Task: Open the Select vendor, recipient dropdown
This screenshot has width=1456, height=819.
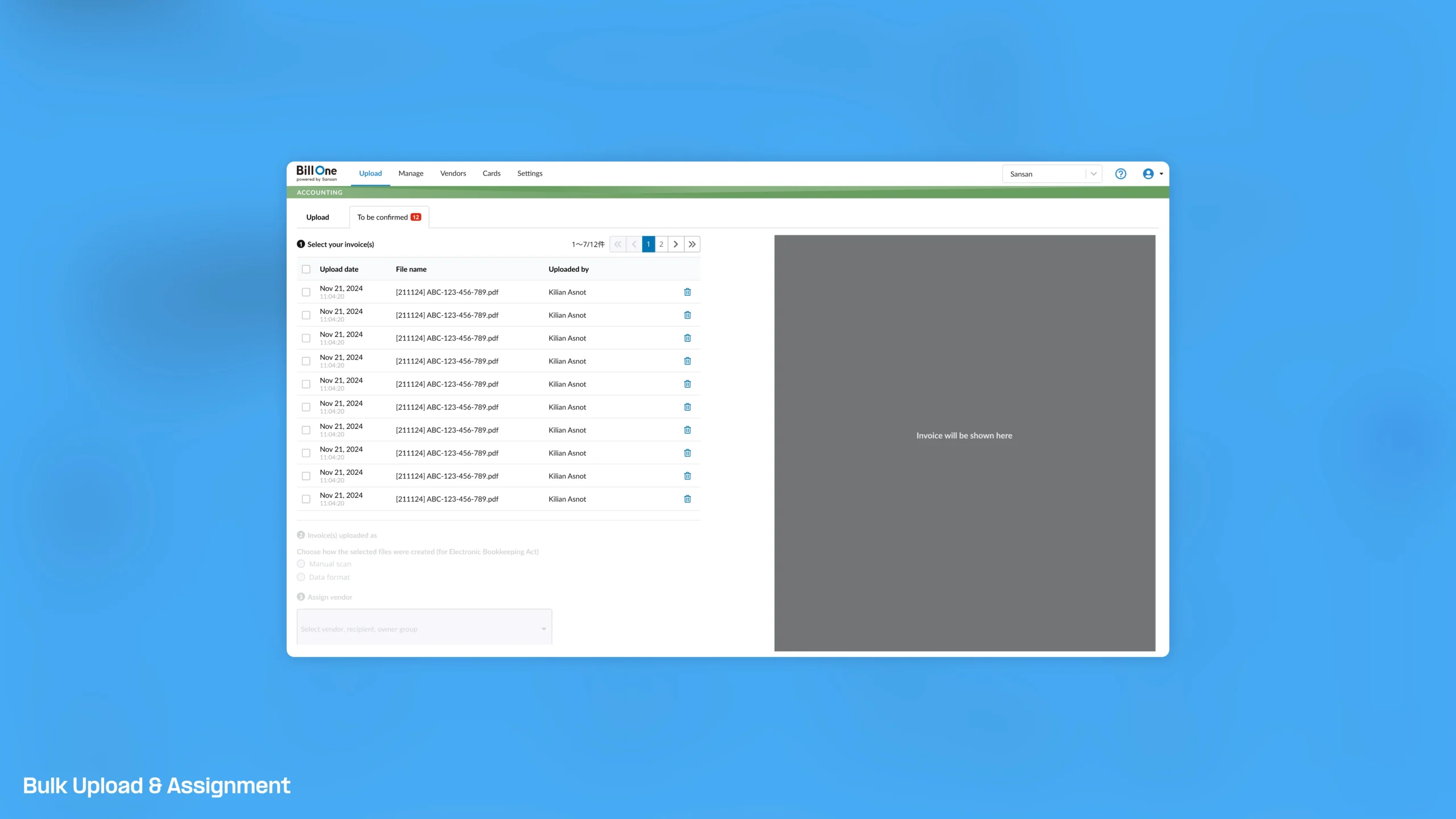Action: click(x=424, y=627)
